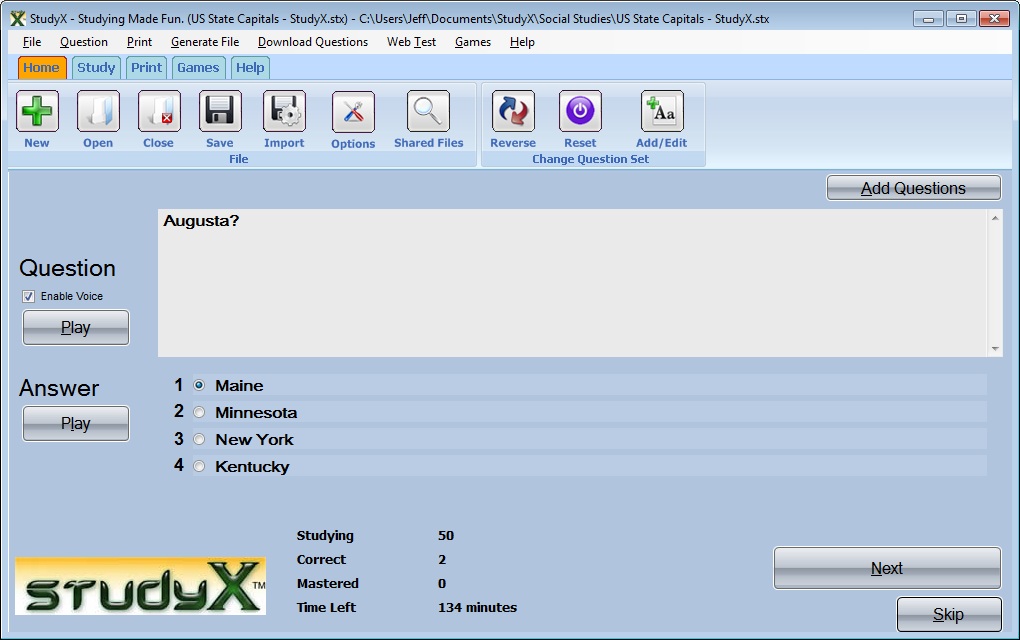Click the question text scrollbar down arrow

click(994, 348)
